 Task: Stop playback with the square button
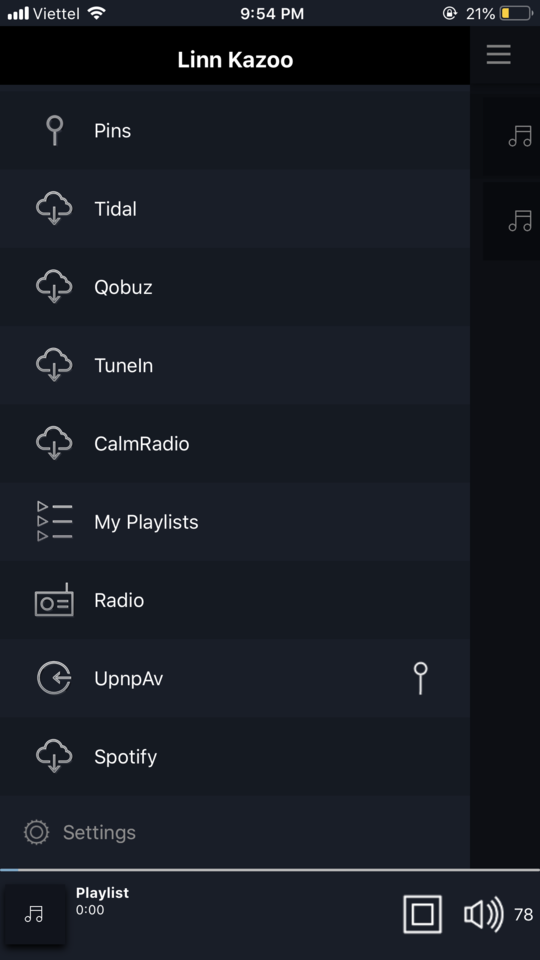click(x=422, y=914)
